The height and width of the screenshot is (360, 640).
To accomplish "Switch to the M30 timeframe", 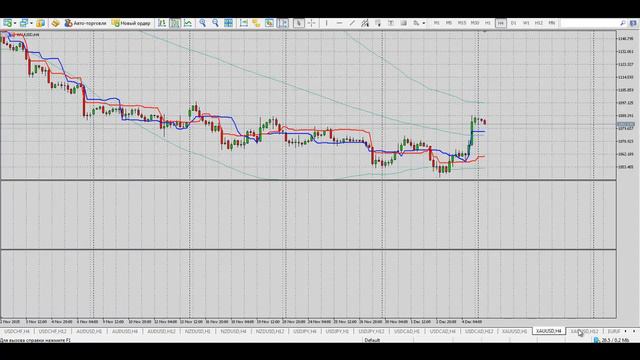I will [x=475, y=23].
